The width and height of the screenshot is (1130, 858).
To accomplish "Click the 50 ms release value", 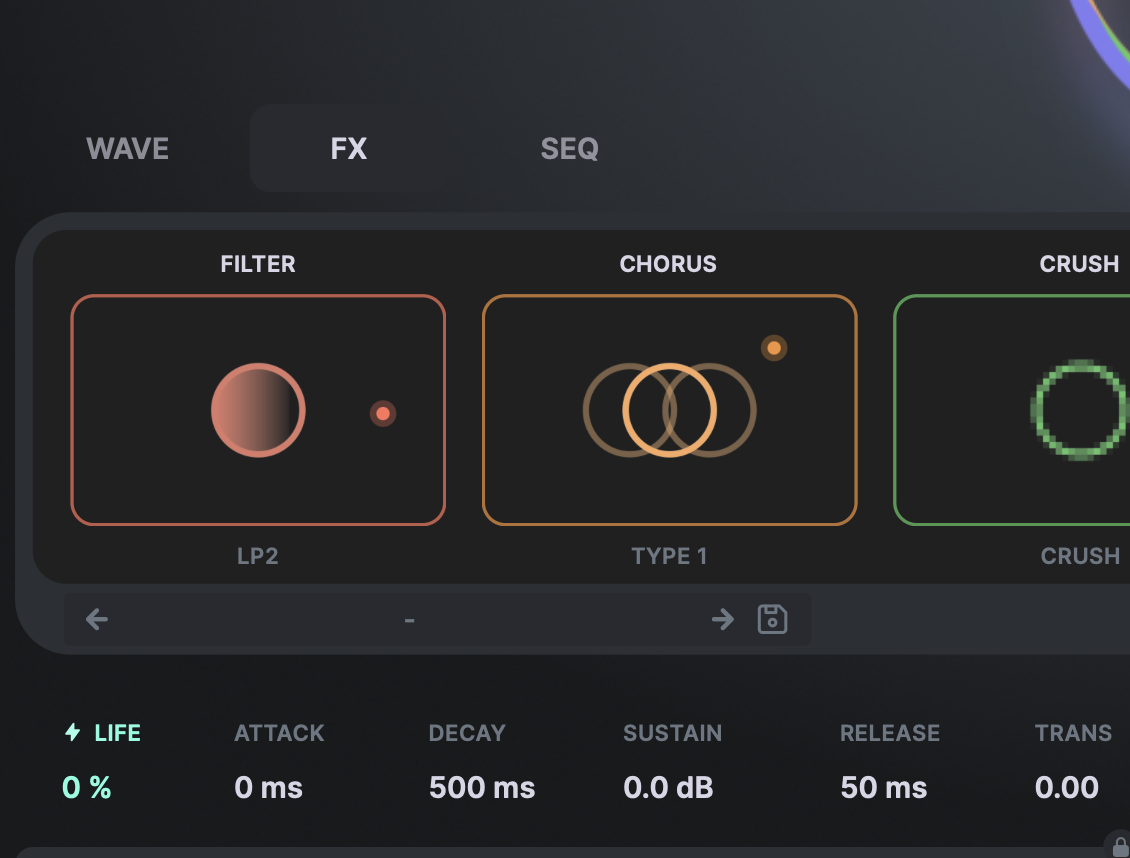I will (x=884, y=788).
